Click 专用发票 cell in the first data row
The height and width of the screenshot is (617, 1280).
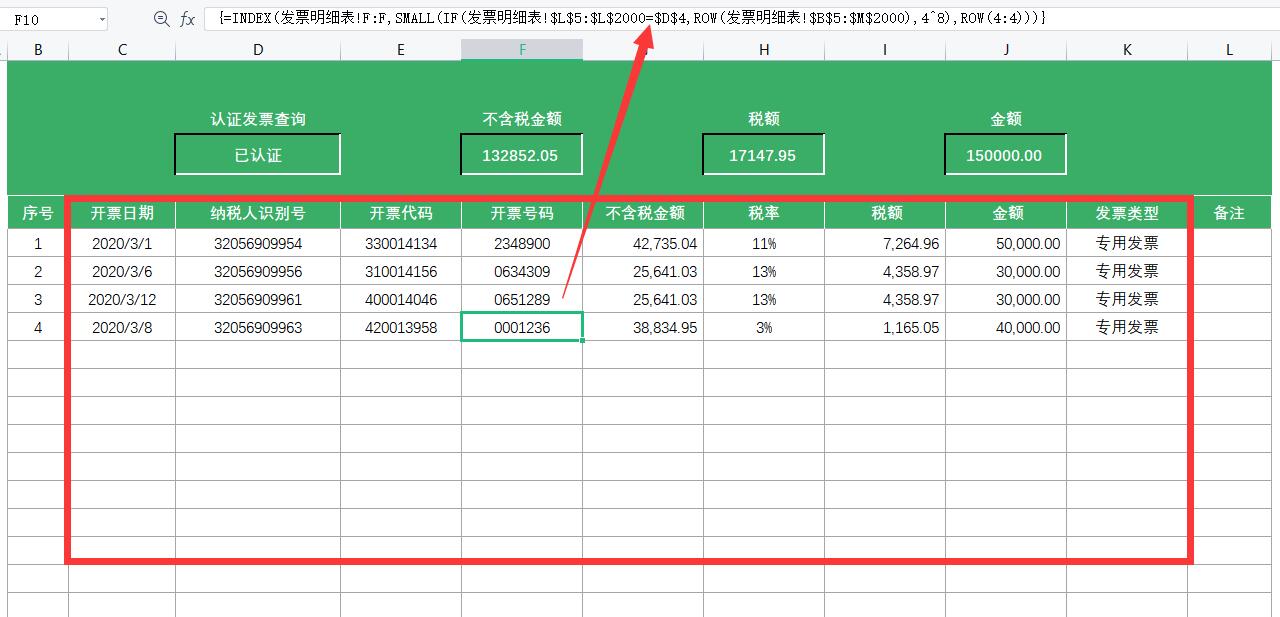tap(1127, 242)
